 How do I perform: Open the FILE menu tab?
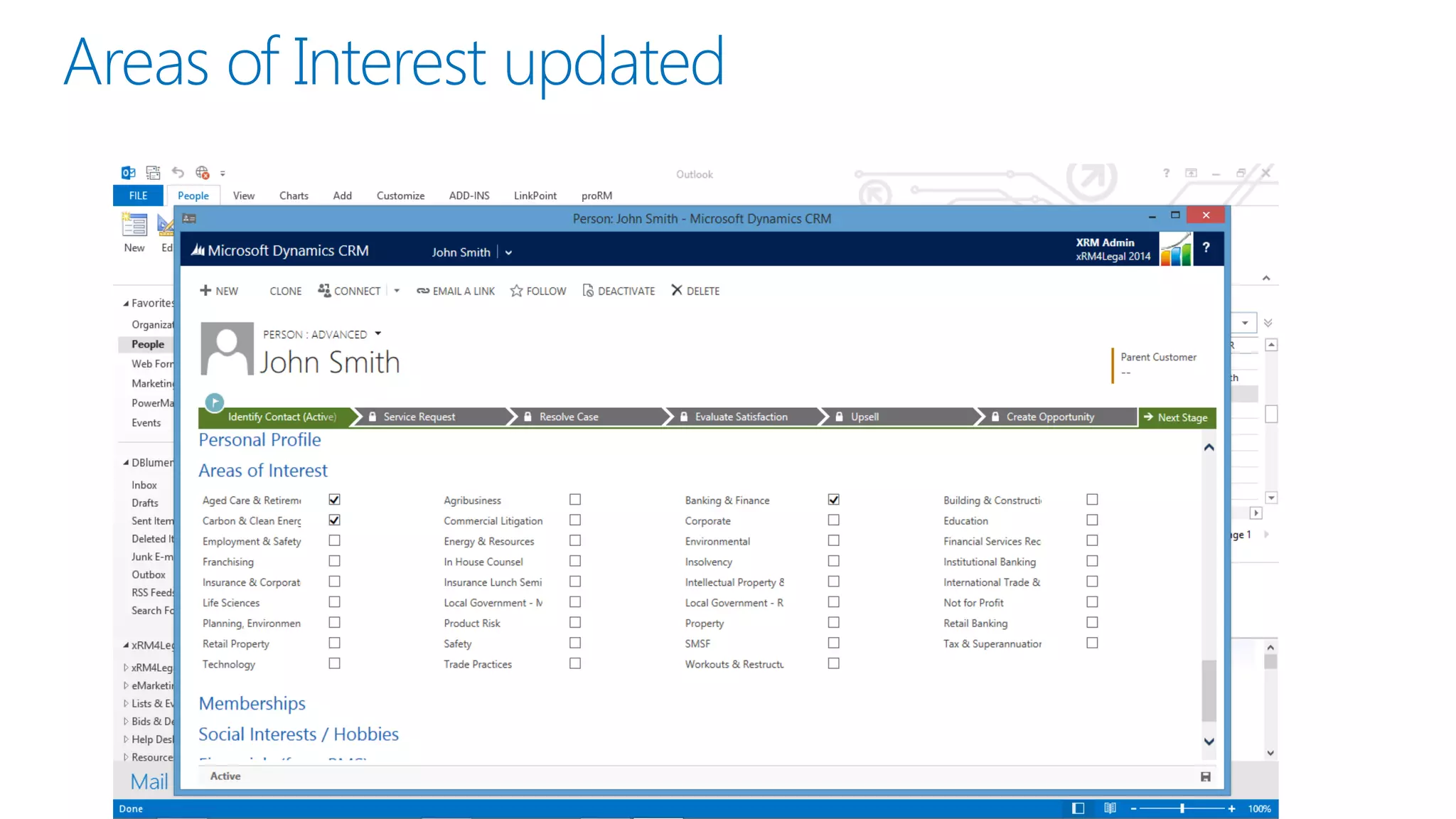point(138,196)
